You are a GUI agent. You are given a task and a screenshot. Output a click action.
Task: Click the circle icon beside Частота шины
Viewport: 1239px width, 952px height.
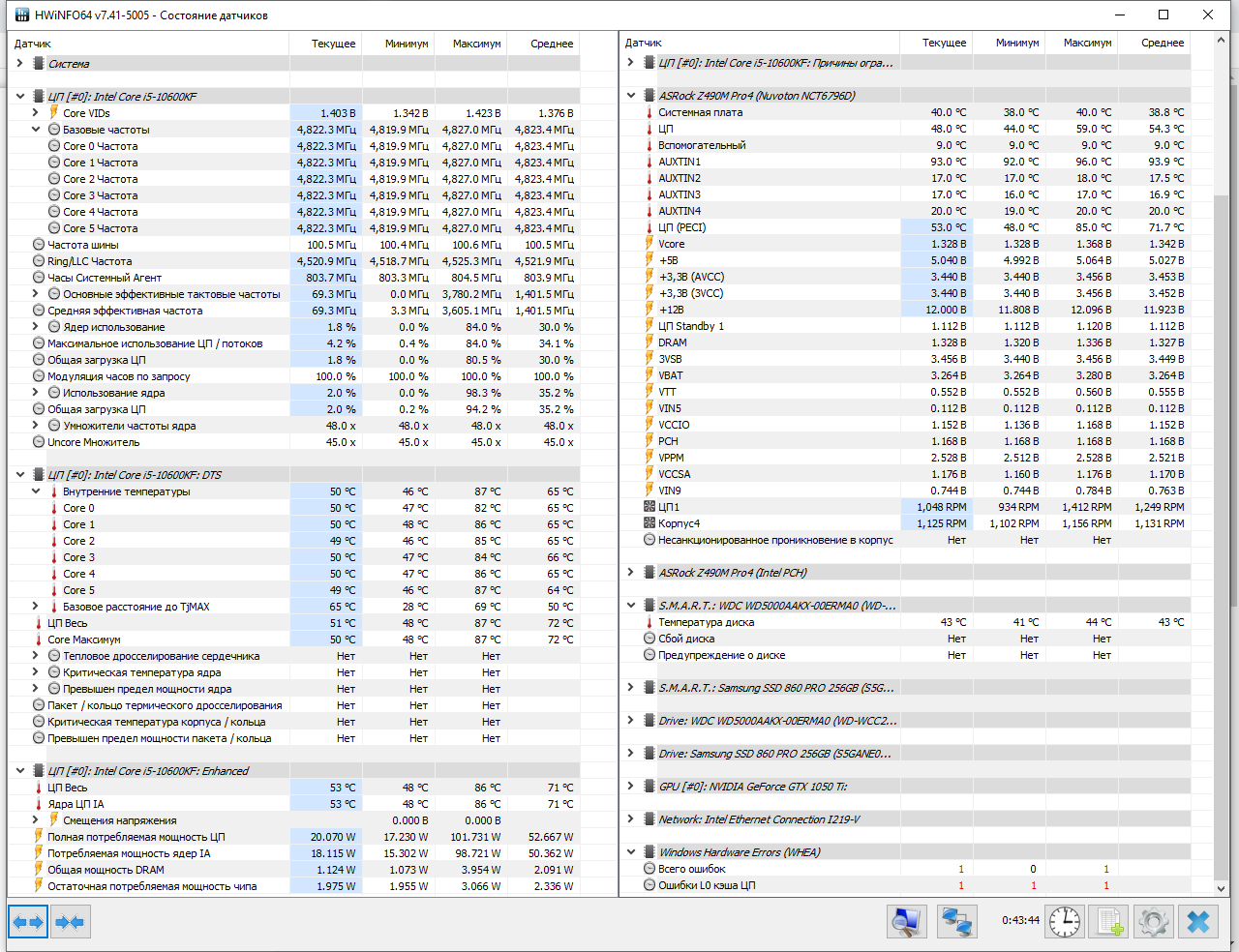point(39,245)
